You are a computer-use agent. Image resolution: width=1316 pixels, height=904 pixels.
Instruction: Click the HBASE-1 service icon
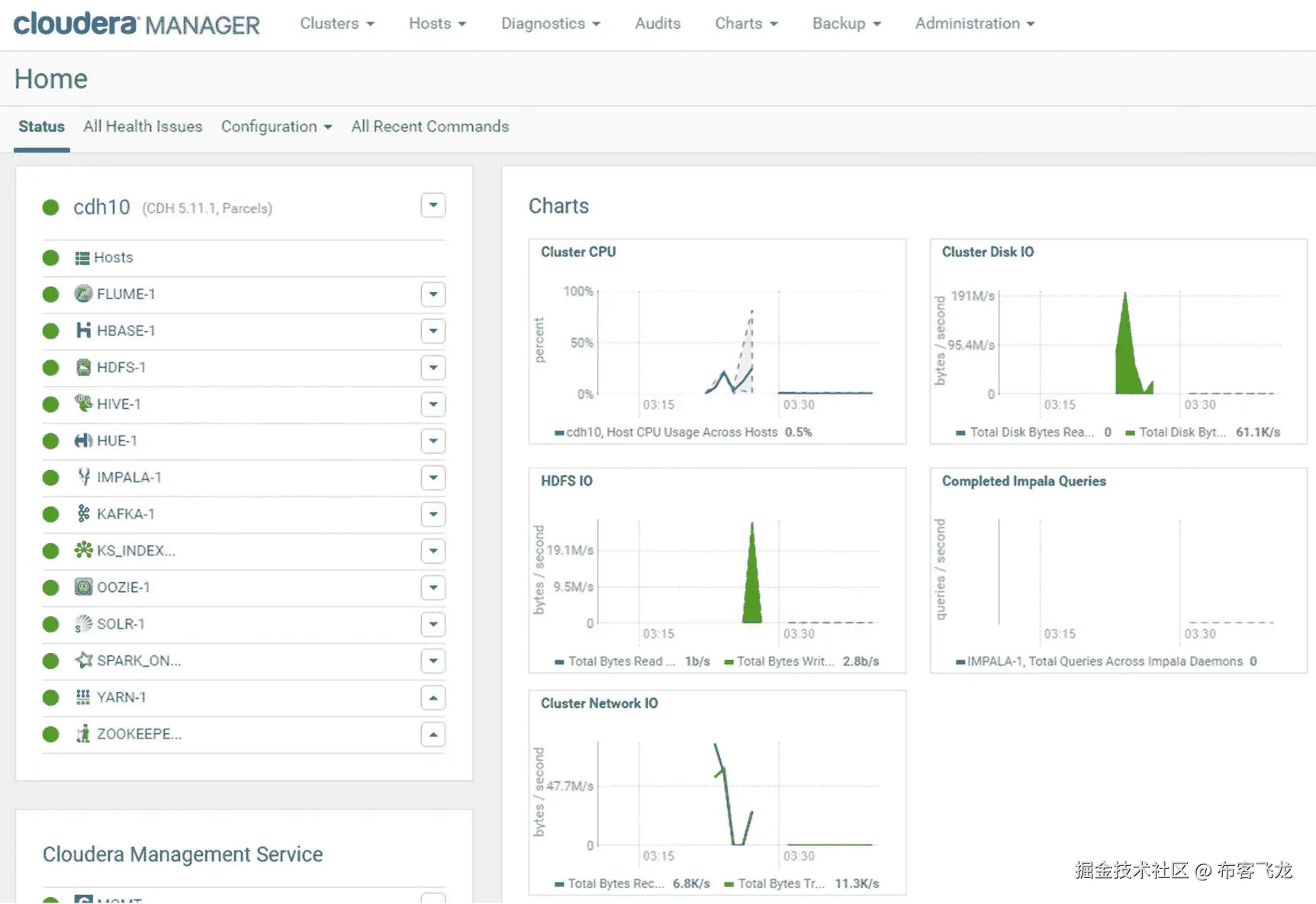(83, 330)
